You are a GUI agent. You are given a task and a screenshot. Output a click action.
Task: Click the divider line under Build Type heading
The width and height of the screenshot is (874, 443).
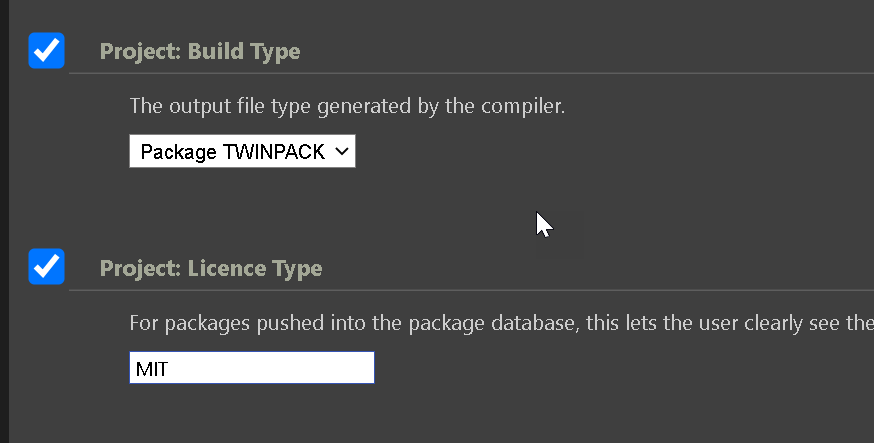click(x=472, y=73)
